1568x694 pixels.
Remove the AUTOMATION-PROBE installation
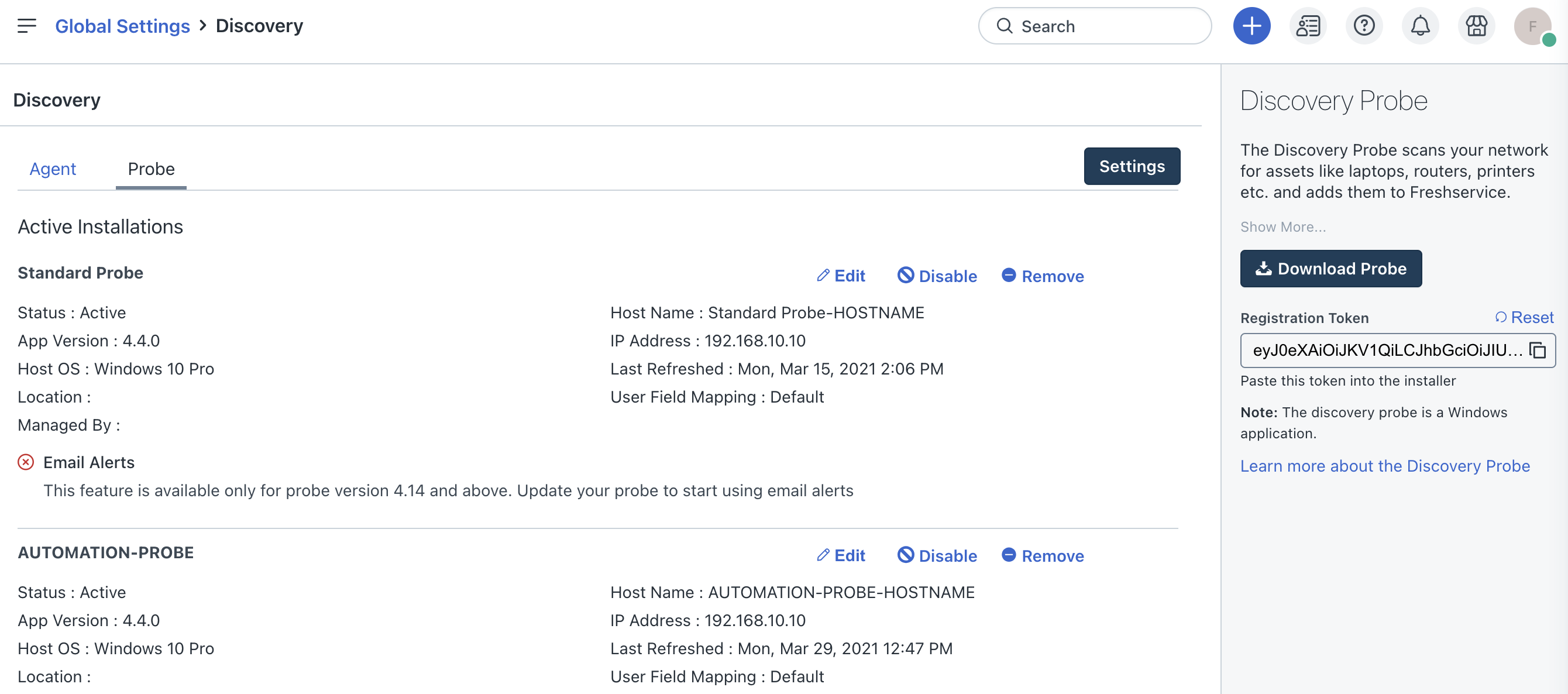pos(1043,555)
